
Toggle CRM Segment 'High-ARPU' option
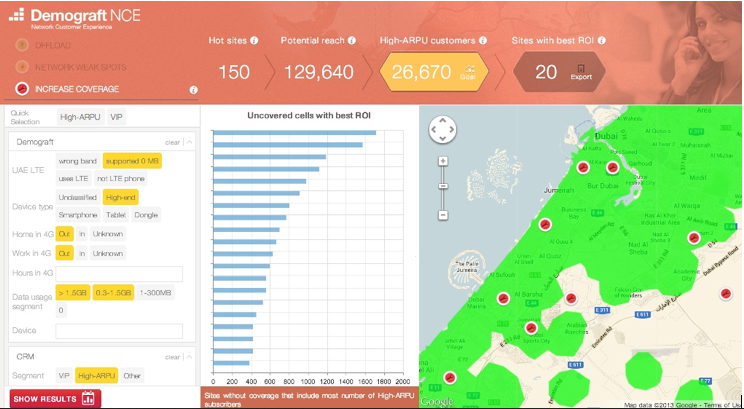click(x=97, y=375)
